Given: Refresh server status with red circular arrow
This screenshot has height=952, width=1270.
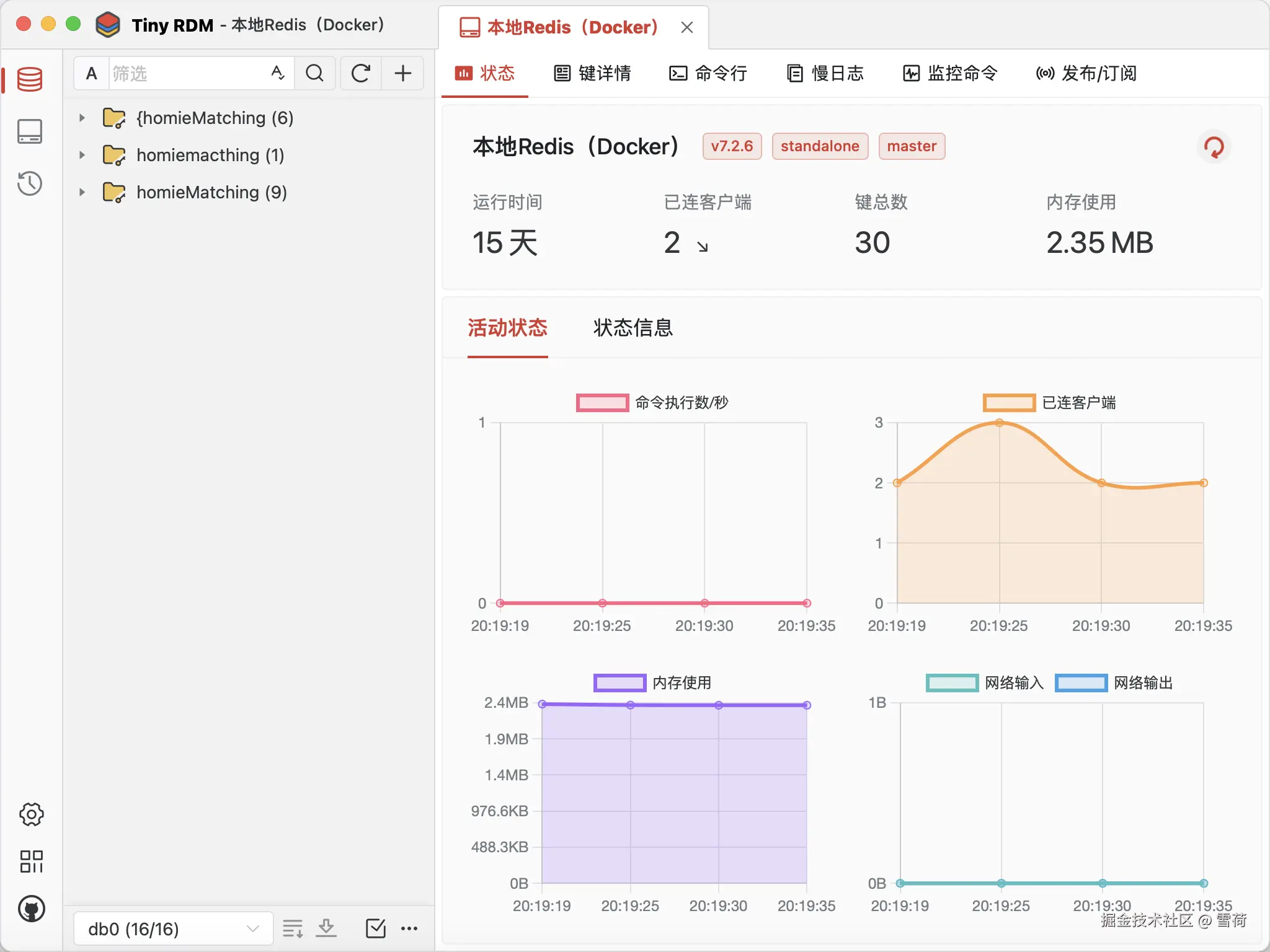Looking at the screenshot, I should coord(1214,147).
